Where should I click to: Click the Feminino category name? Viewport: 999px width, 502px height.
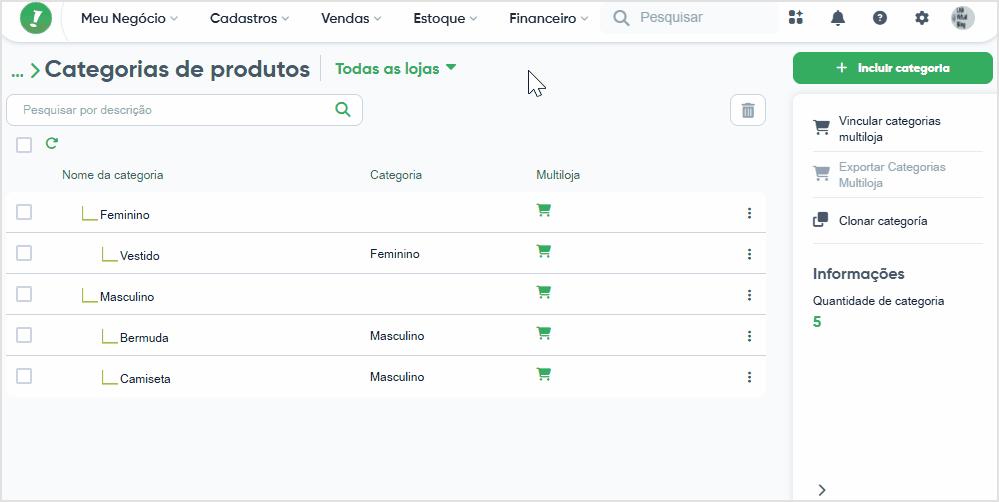125,215
